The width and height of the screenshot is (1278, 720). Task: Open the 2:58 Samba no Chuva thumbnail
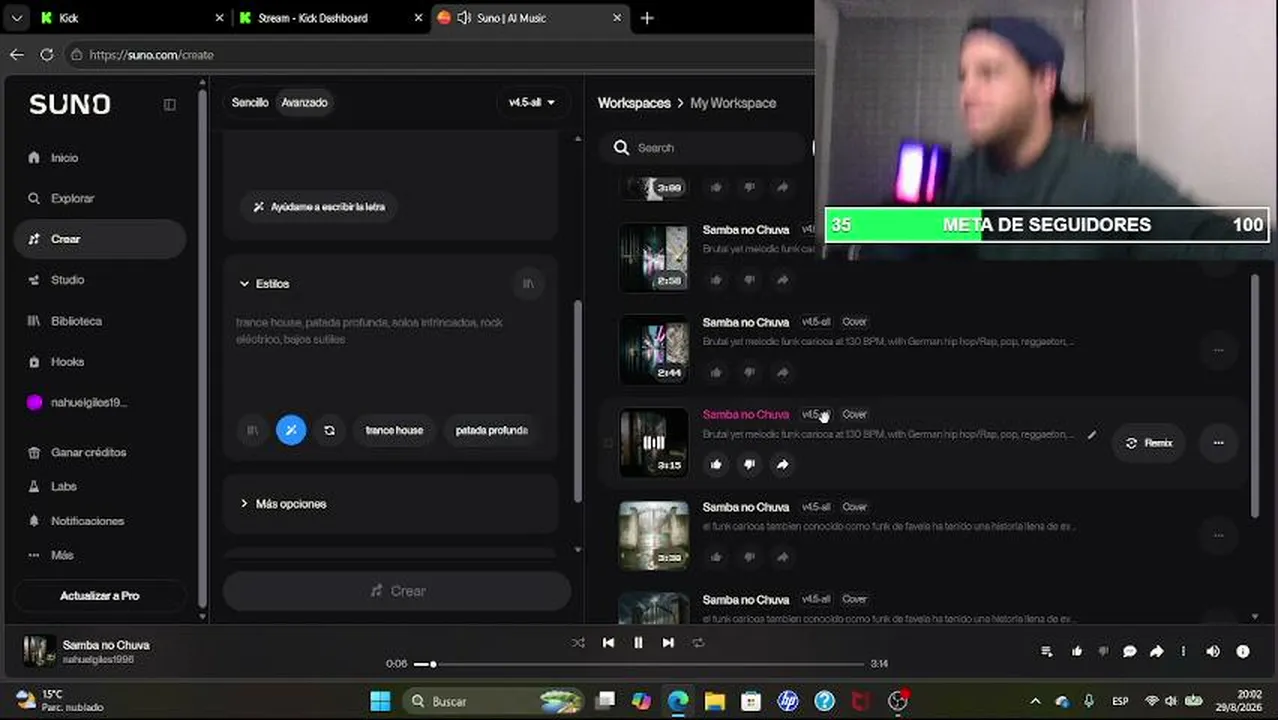(x=654, y=258)
